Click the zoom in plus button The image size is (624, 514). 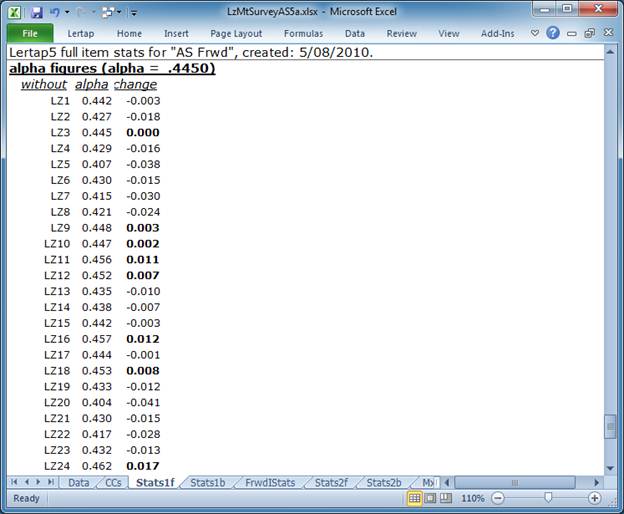tap(595, 498)
